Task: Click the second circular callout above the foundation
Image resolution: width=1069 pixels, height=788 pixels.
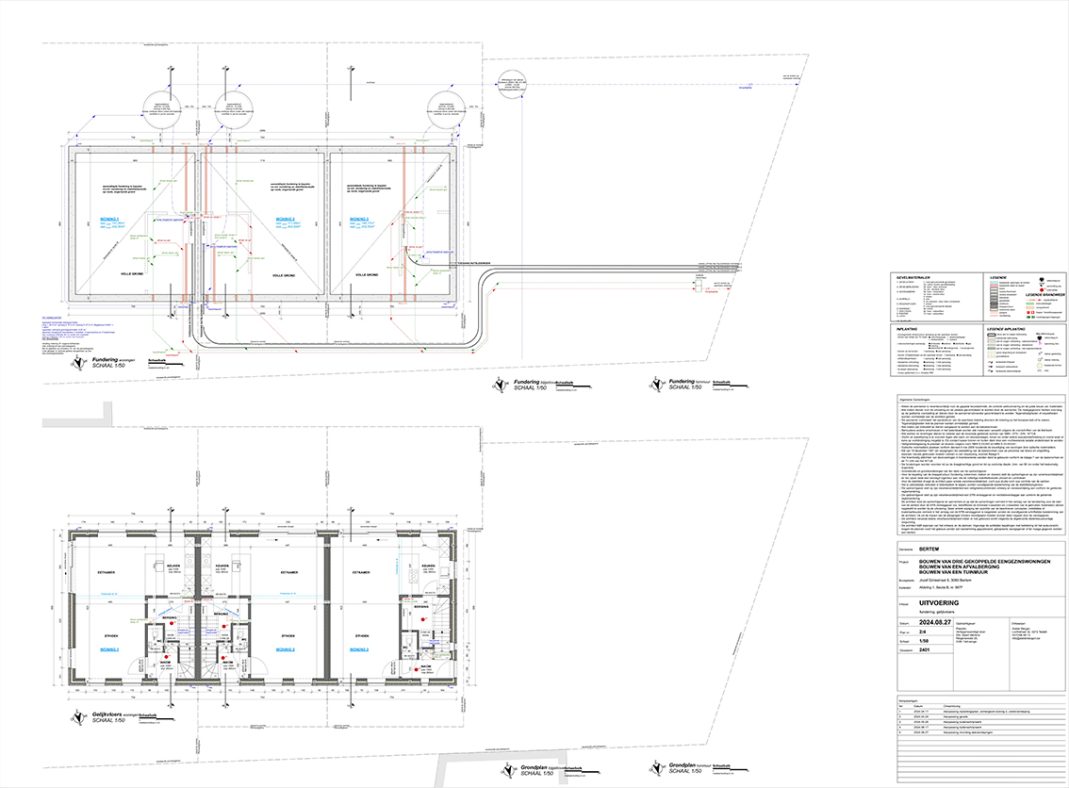Action: pos(232,111)
